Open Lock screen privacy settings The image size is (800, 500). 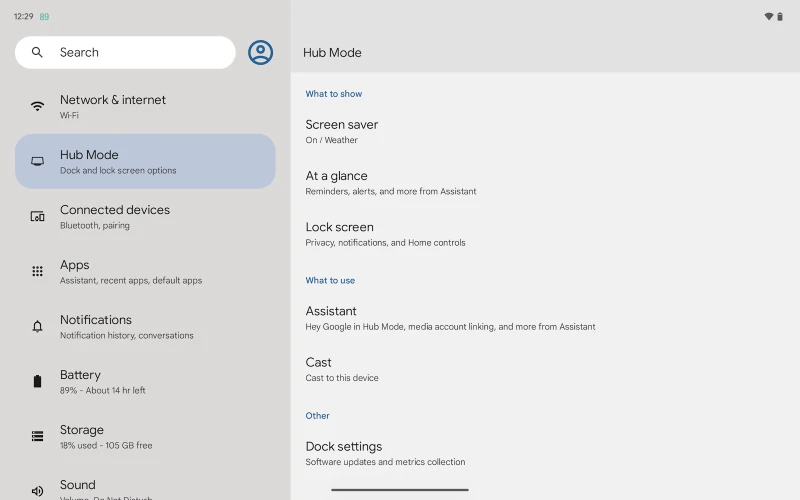click(x=340, y=233)
